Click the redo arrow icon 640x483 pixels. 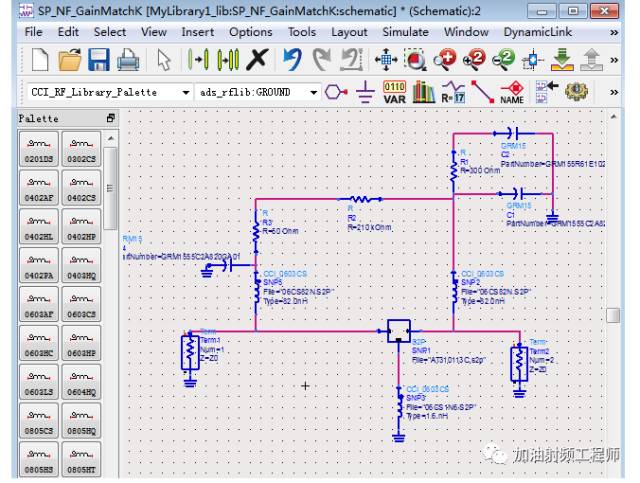point(322,60)
